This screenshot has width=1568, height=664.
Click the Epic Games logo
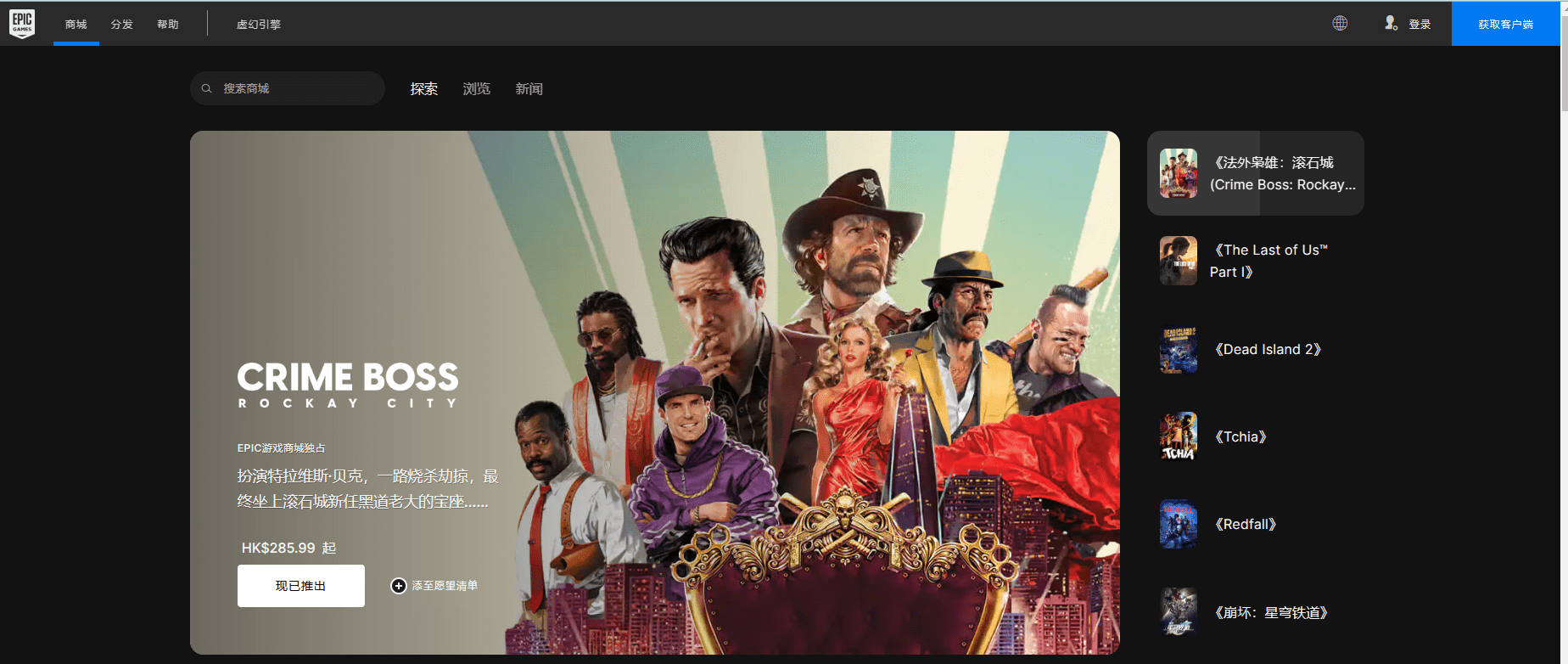tap(22, 24)
